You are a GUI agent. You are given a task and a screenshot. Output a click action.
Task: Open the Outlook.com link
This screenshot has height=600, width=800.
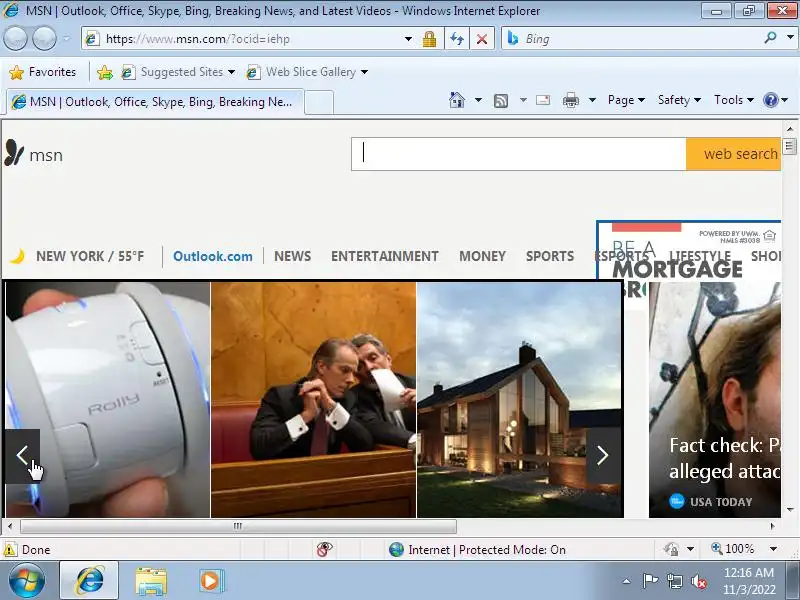(x=213, y=256)
